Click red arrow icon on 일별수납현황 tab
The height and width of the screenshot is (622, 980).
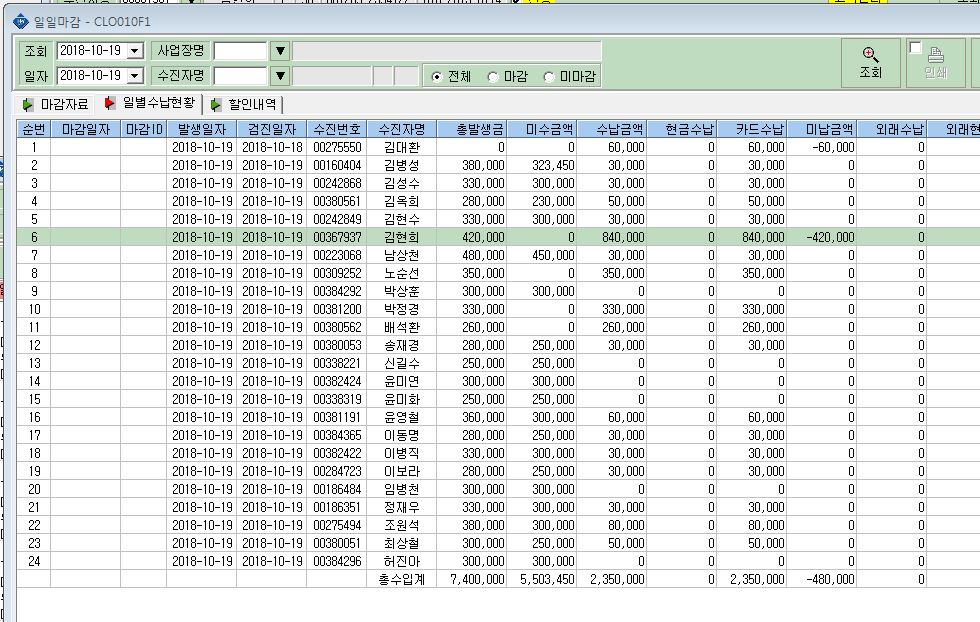[110, 103]
